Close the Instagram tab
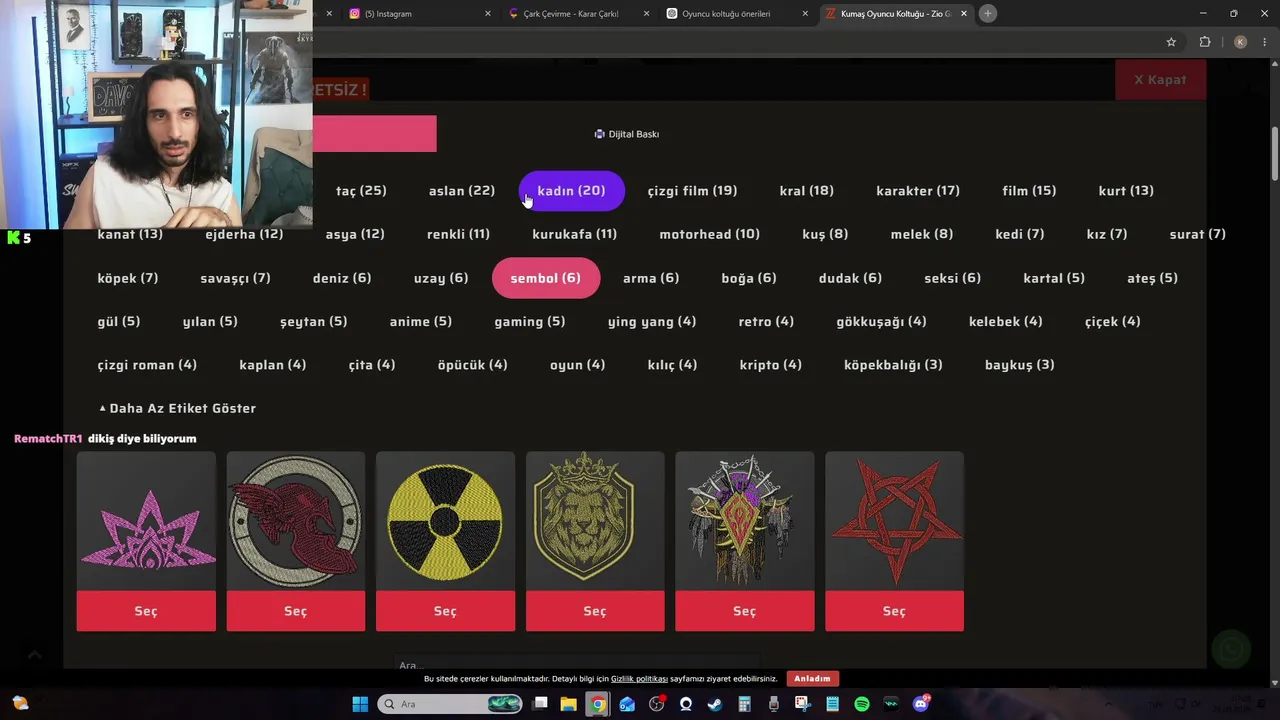1280x720 pixels. tap(488, 14)
